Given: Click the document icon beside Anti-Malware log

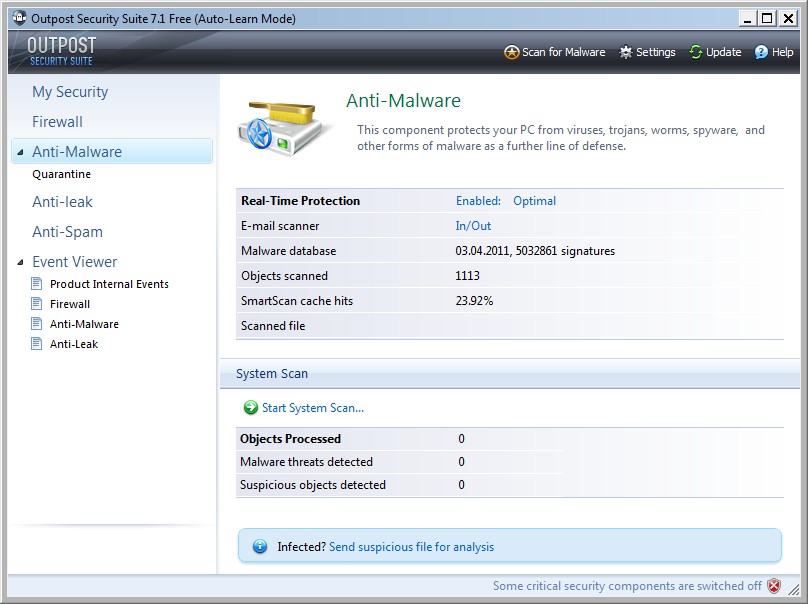Looking at the screenshot, I should [x=37, y=324].
